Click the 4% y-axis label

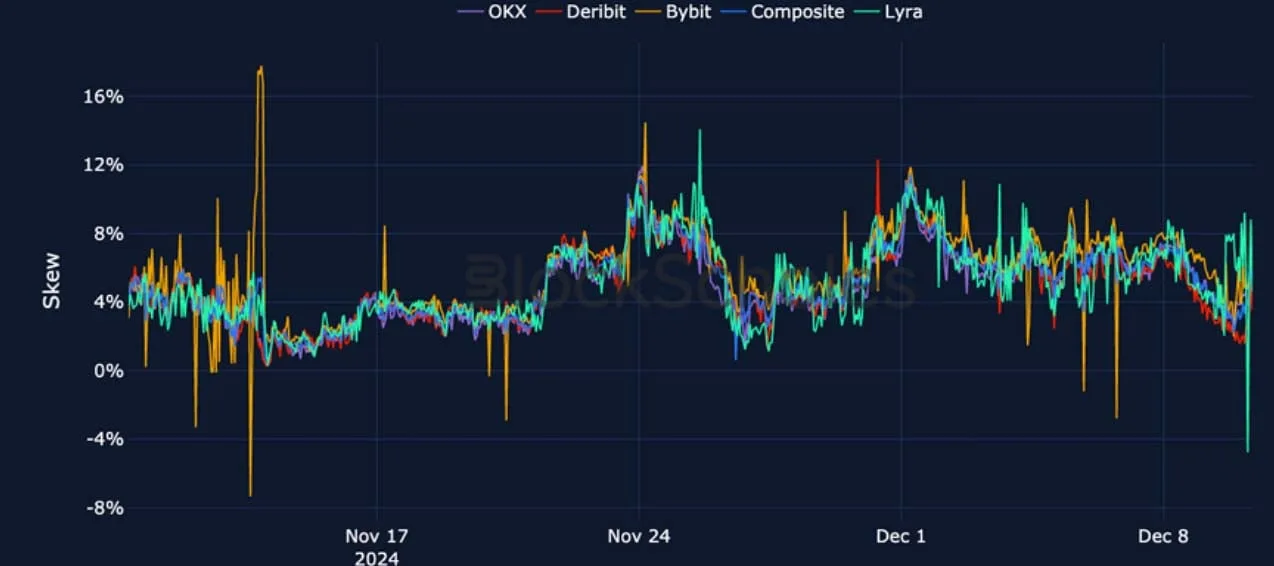pos(108,302)
